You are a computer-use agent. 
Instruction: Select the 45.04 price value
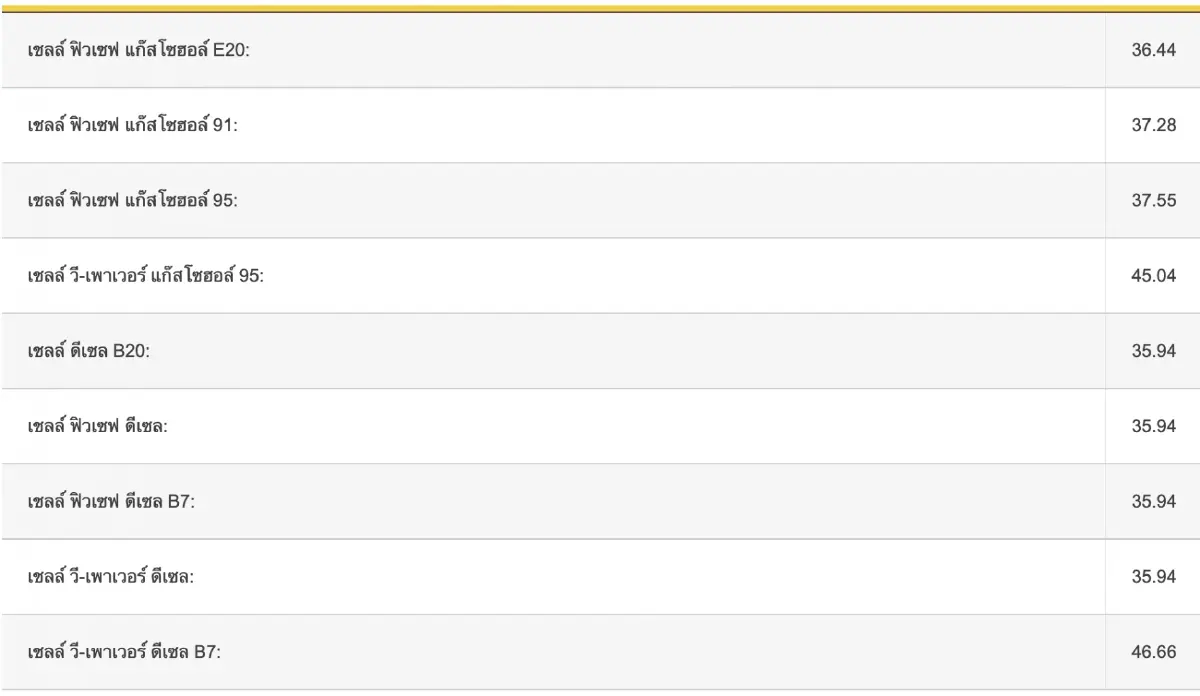point(1153,276)
